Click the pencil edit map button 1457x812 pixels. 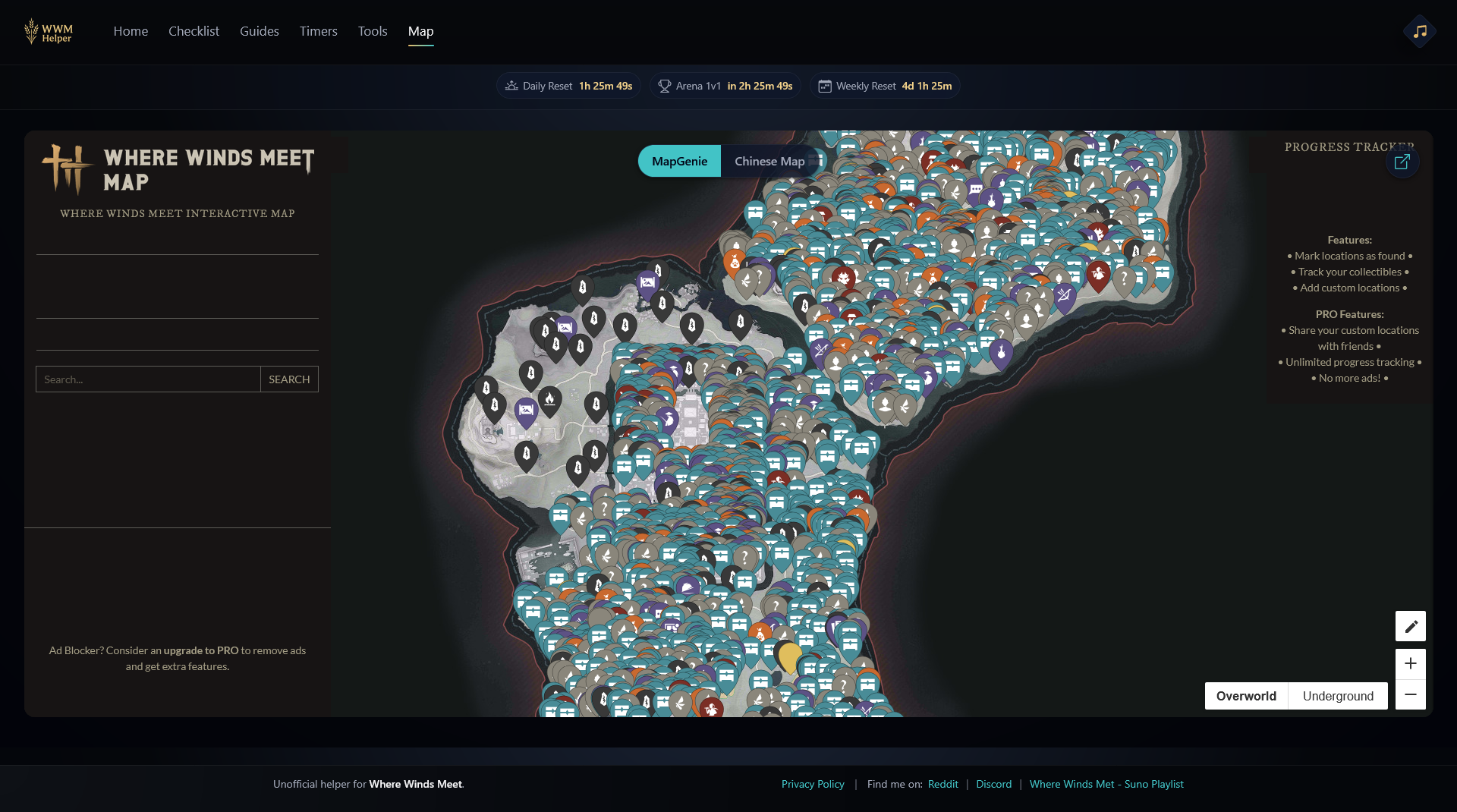tap(1411, 626)
